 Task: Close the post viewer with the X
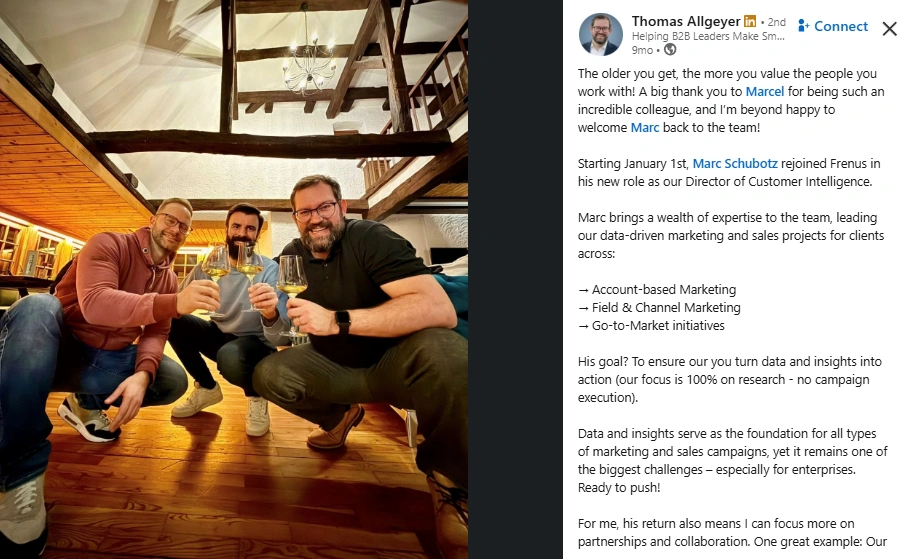890,28
